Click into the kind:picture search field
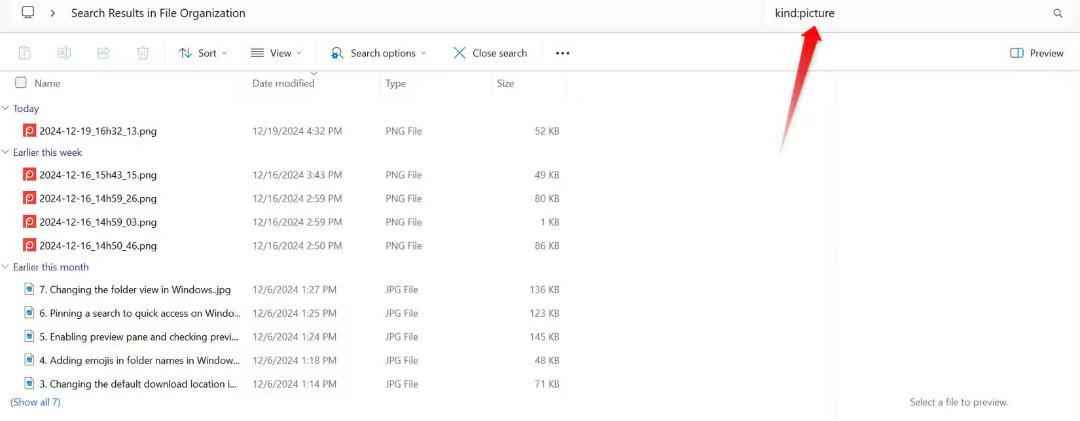 (909, 13)
